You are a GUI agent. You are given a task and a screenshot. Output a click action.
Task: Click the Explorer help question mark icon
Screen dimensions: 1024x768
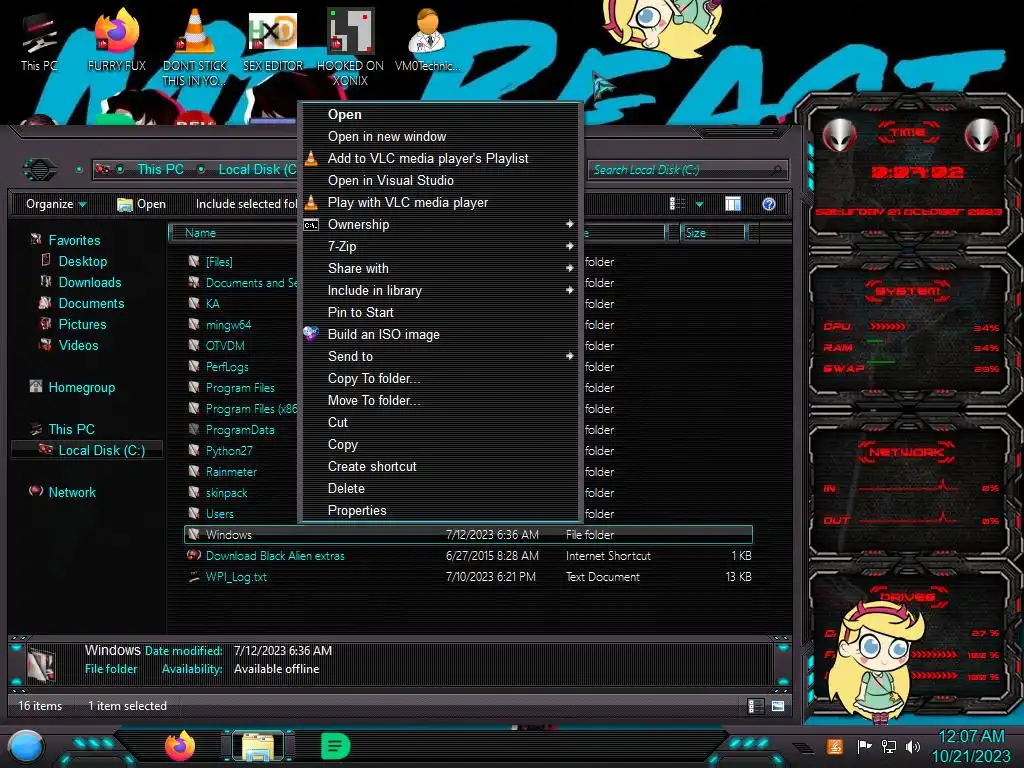click(769, 204)
